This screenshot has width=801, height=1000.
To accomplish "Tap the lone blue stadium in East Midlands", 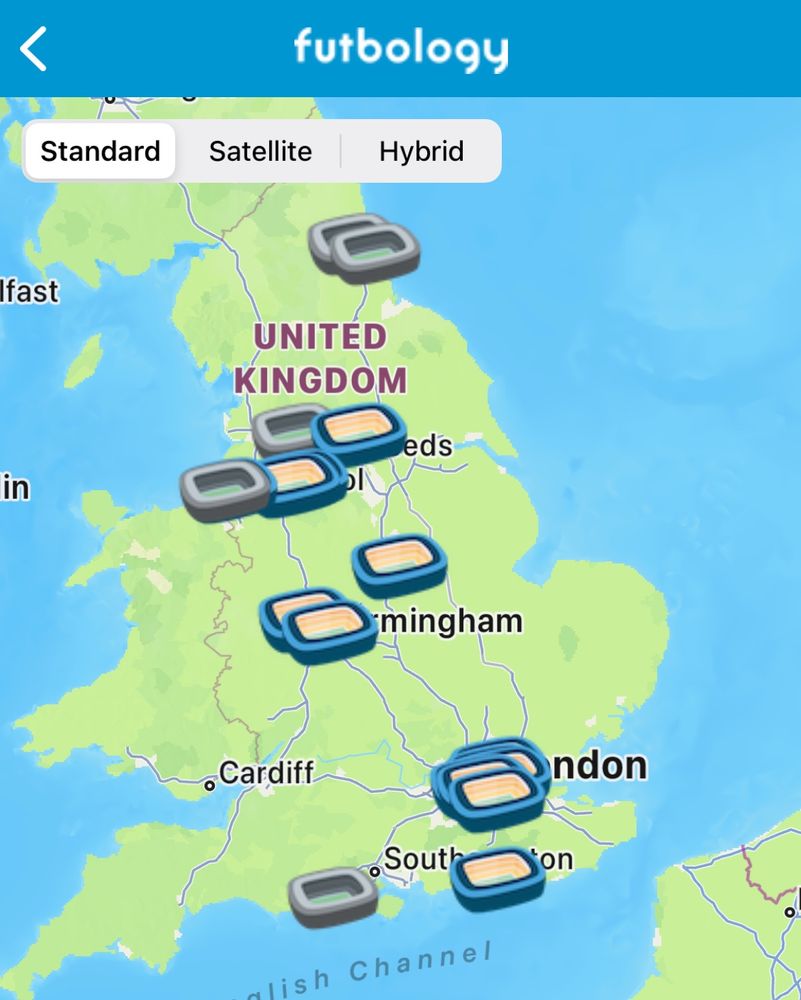I will (399, 565).
